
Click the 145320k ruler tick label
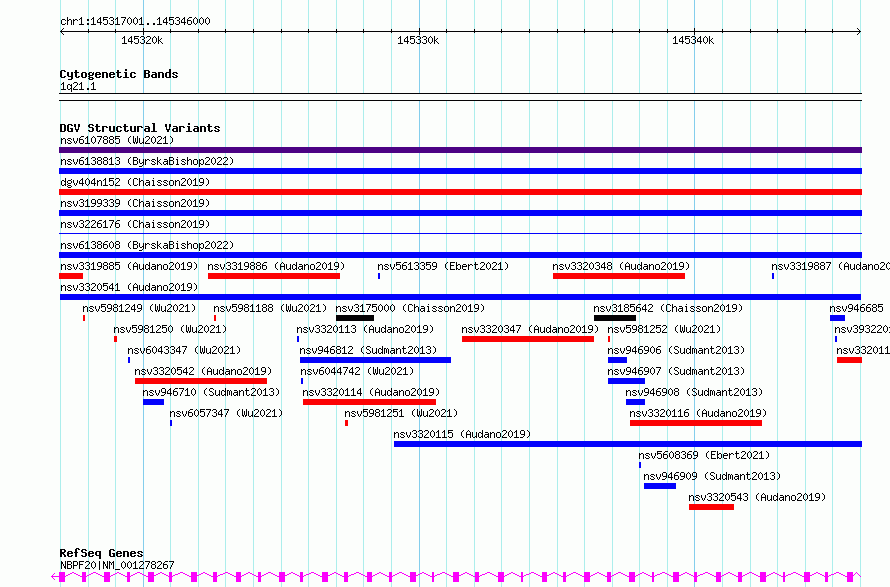pos(142,40)
